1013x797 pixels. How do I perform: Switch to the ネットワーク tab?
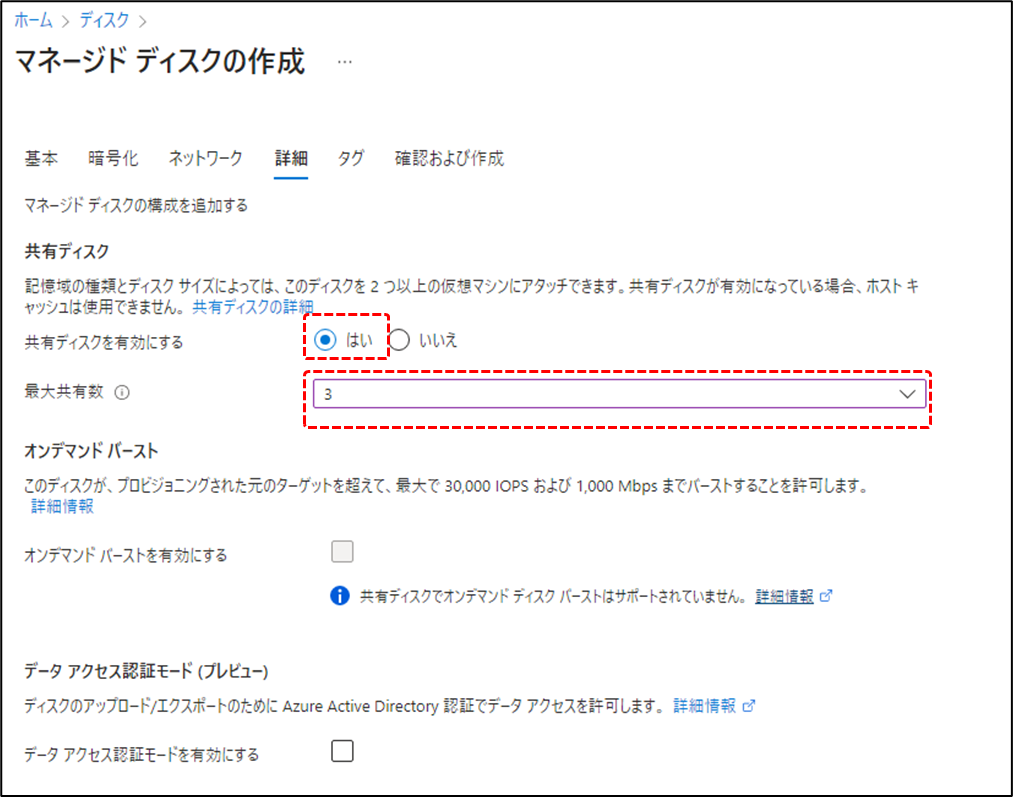click(205, 158)
